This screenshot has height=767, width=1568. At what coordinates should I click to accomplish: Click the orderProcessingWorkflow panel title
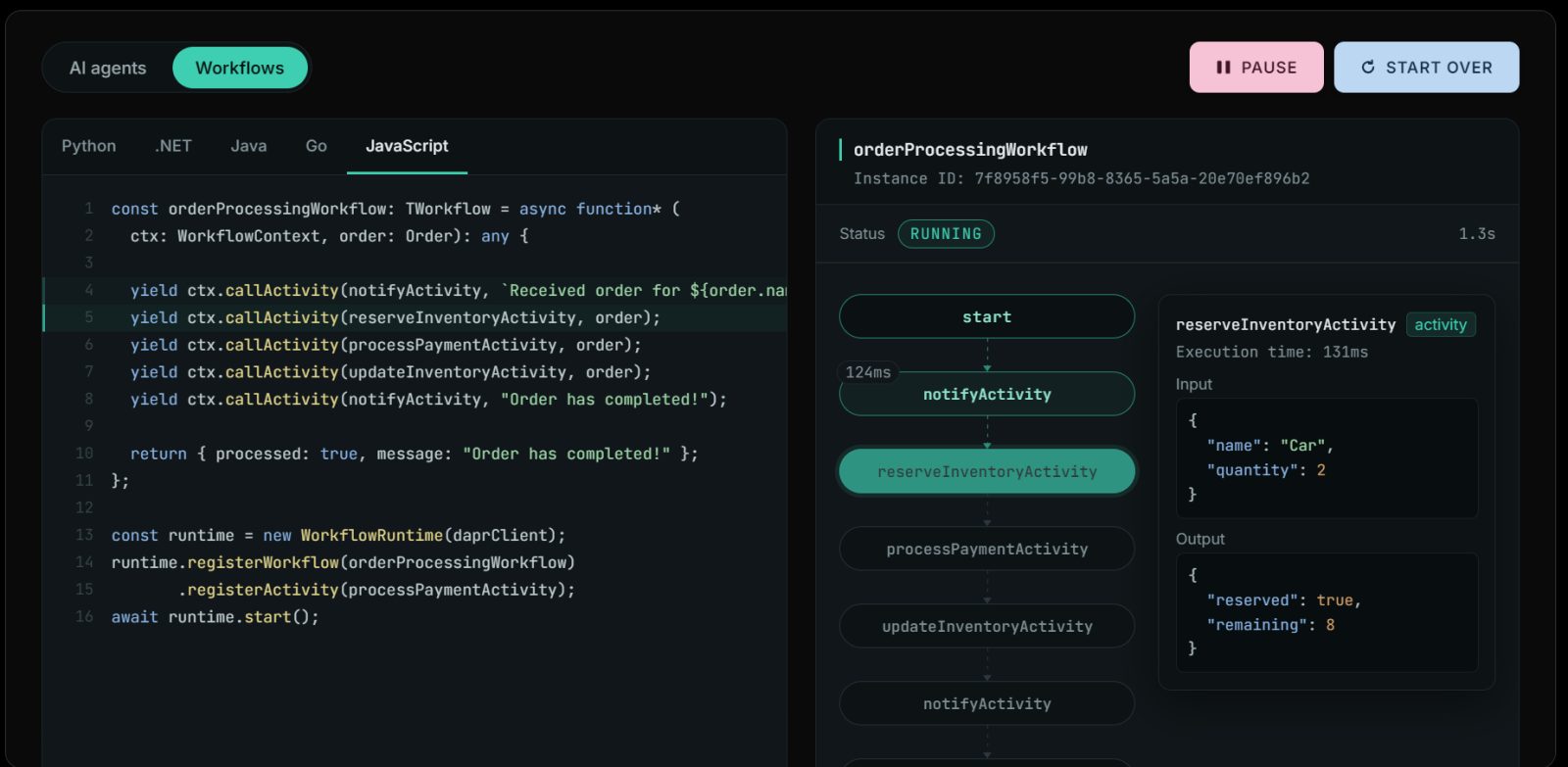click(x=970, y=149)
